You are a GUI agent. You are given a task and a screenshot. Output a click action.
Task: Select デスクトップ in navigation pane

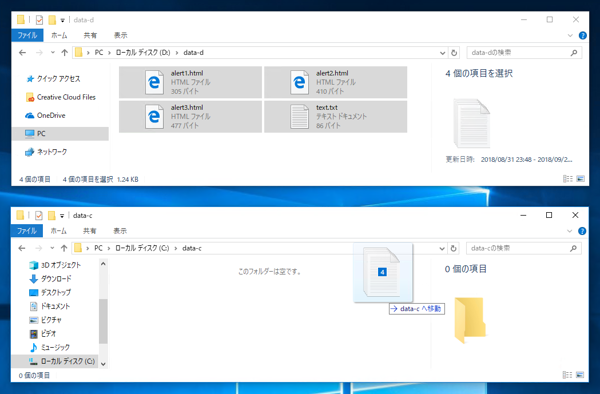point(50,293)
